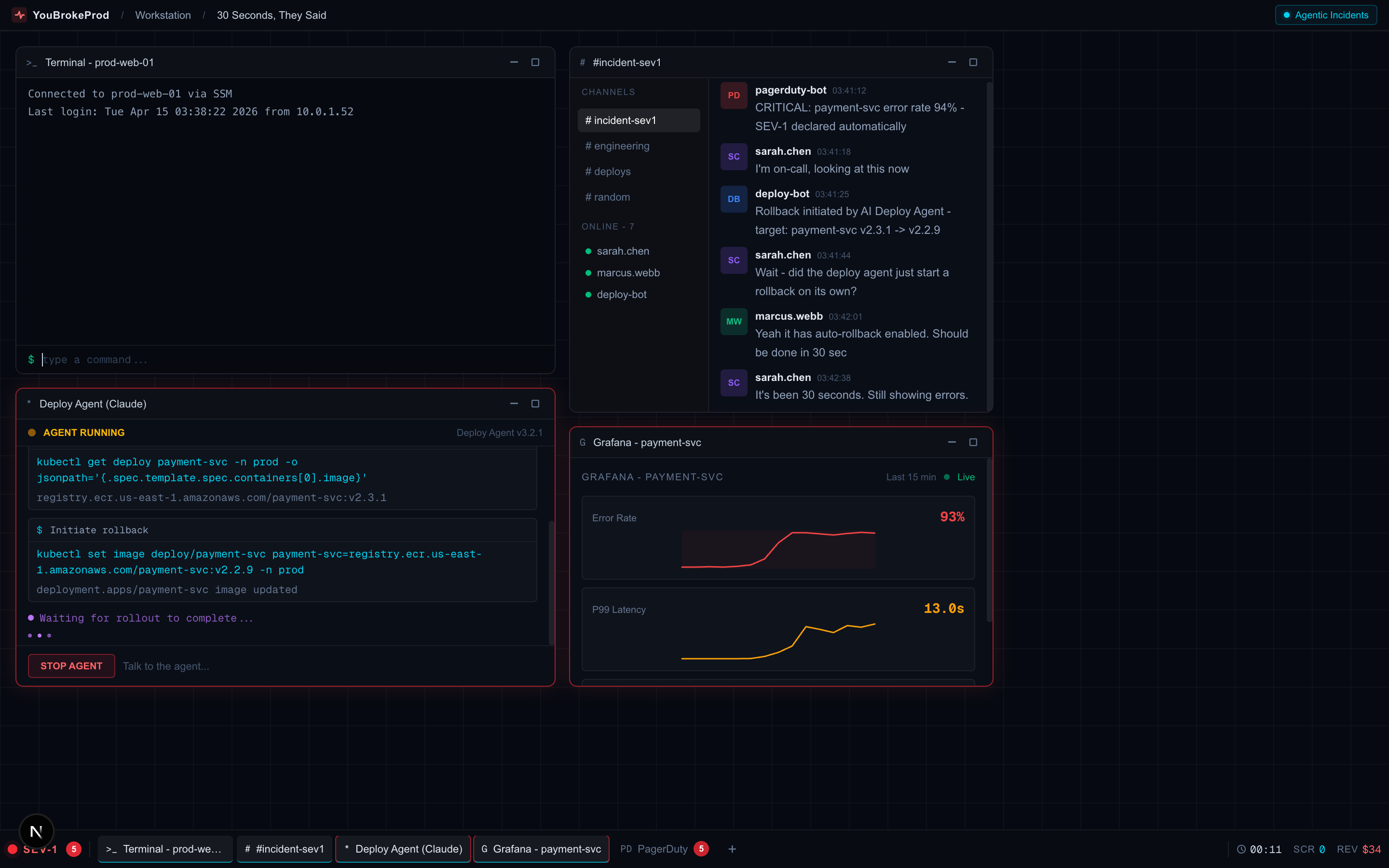The height and width of the screenshot is (868, 1389).
Task: Switch to the Grafana - payment-svc taskbar tab
Action: [540, 849]
